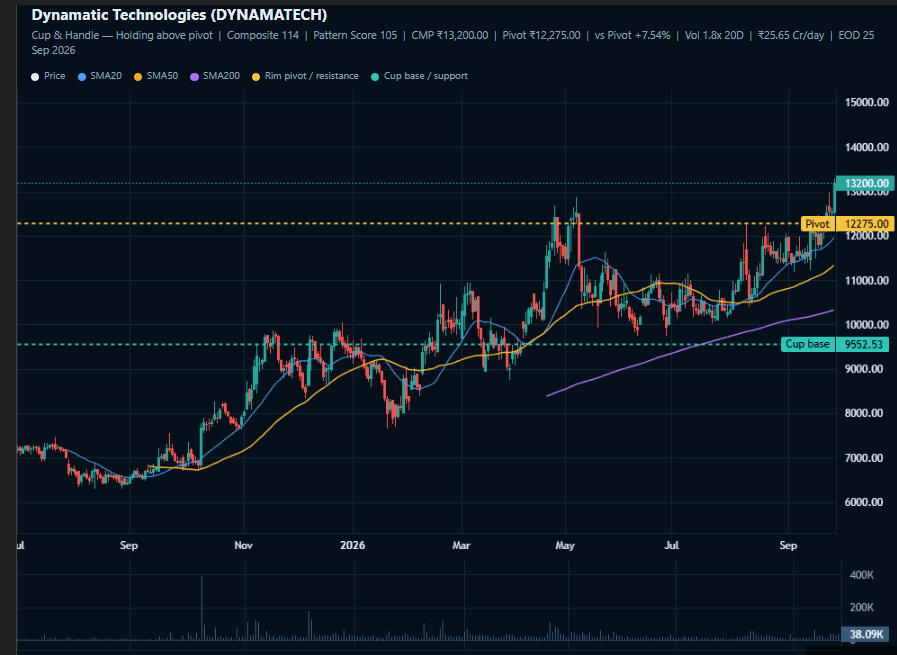Toggle the Rim pivot / resistance legend item
The height and width of the screenshot is (655, 897).
click(305, 76)
